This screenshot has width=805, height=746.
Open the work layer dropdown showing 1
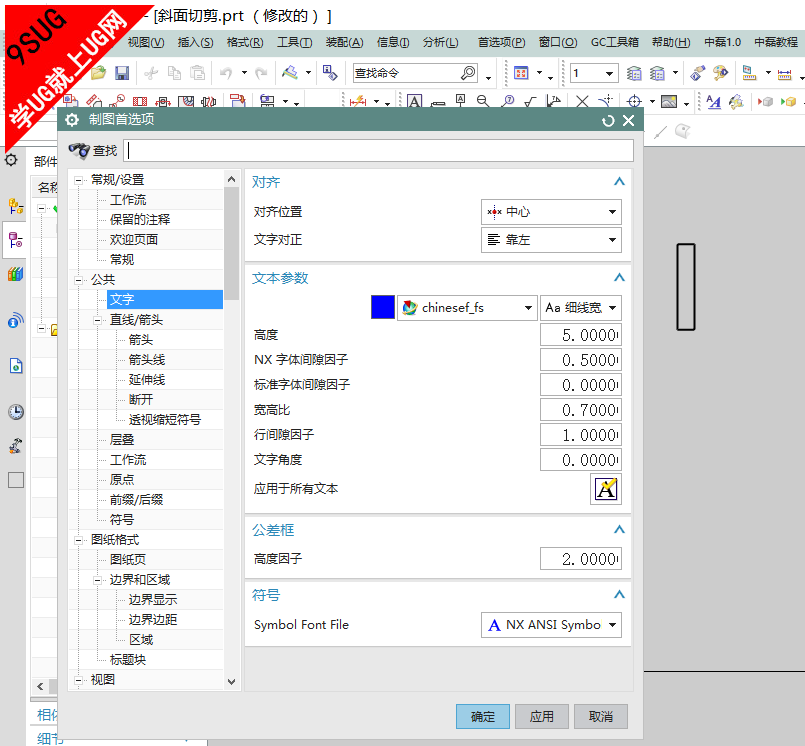pyautogui.click(x=594, y=73)
